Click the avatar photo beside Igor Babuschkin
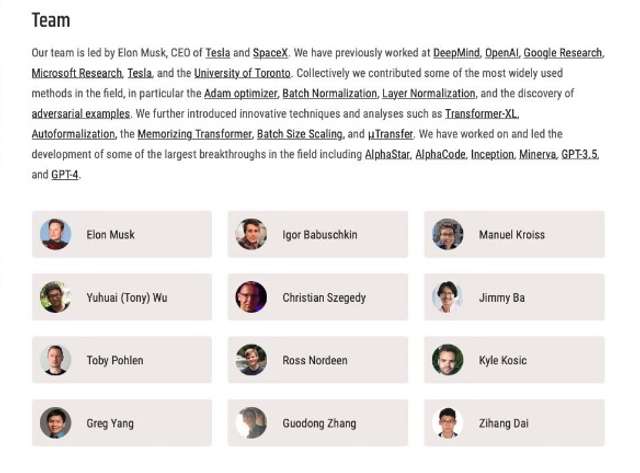The width and height of the screenshot is (640, 473). [251, 234]
